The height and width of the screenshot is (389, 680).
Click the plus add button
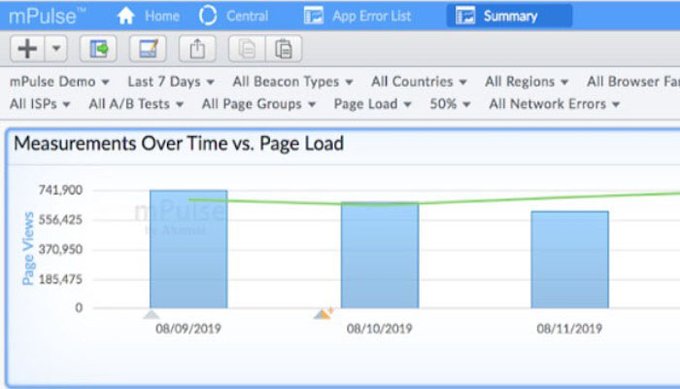tap(27, 48)
